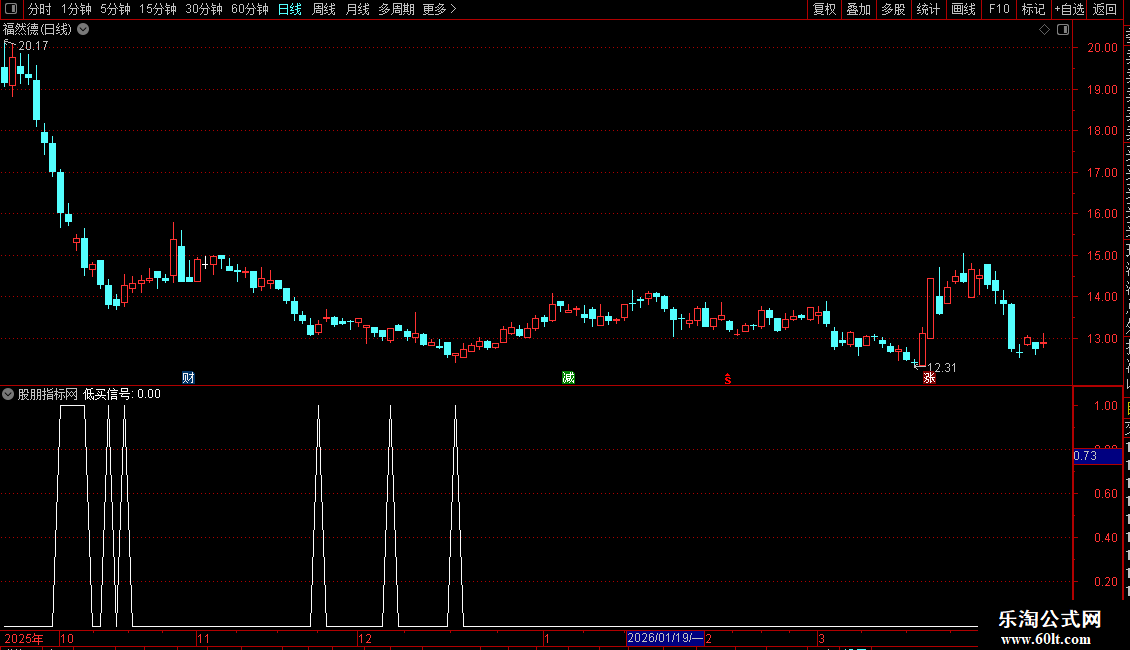Switch to 分时 intraday view
This screenshot has height=650, width=1130.
[40, 9]
